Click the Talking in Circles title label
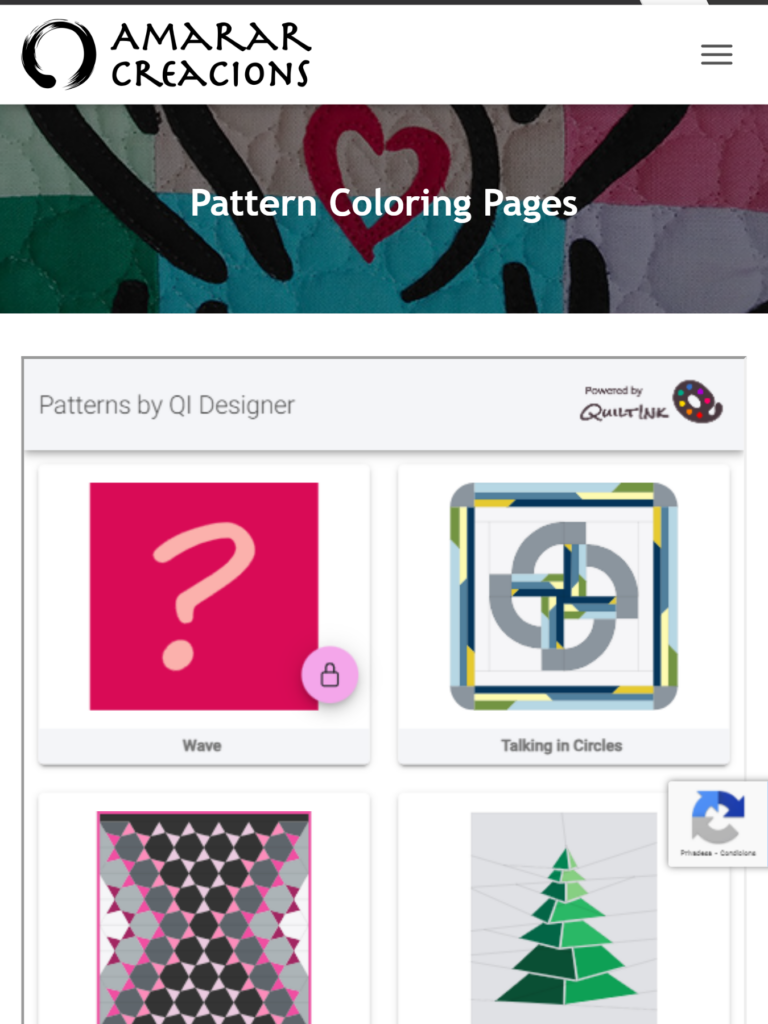 (562, 746)
